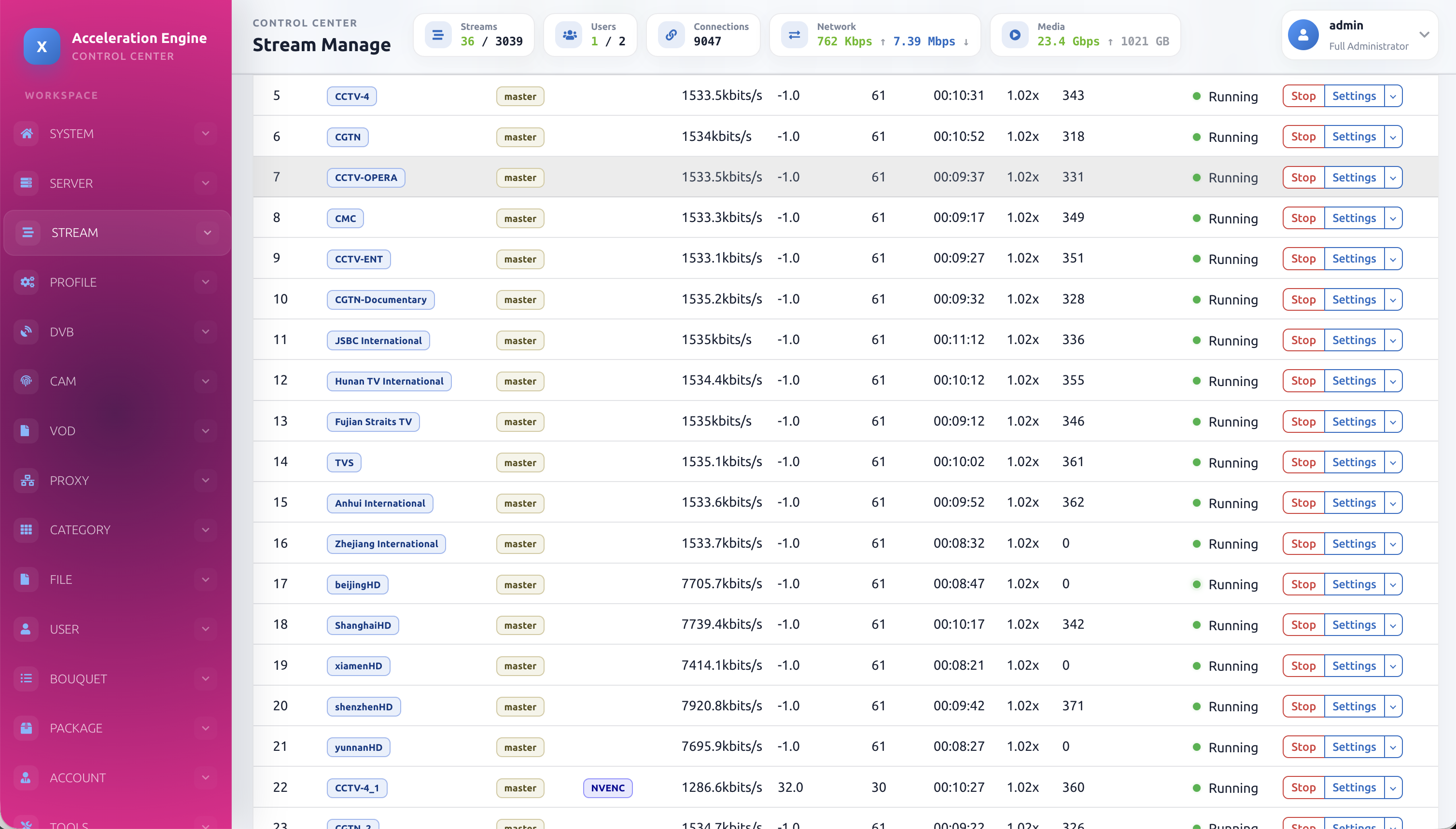
Task: Click the SYSTEM home icon in sidebar
Action: click(x=26, y=133)
